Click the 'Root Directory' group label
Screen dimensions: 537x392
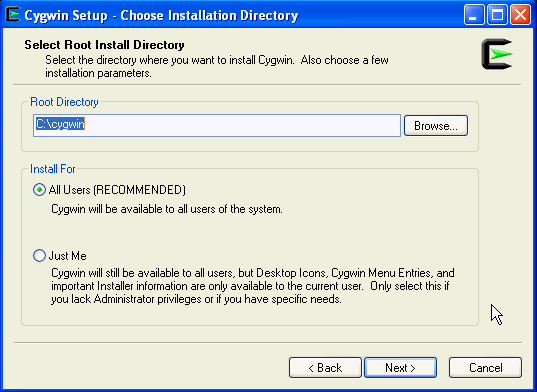click(x=64, y=102)
